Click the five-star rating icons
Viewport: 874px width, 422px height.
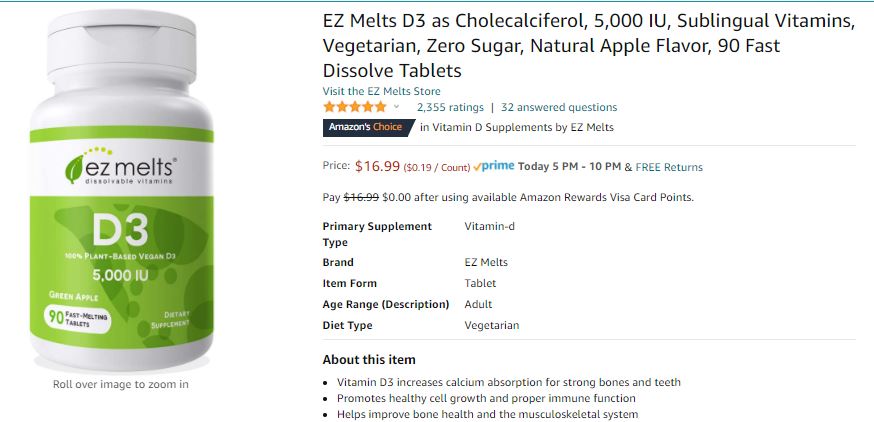(354, 107)
